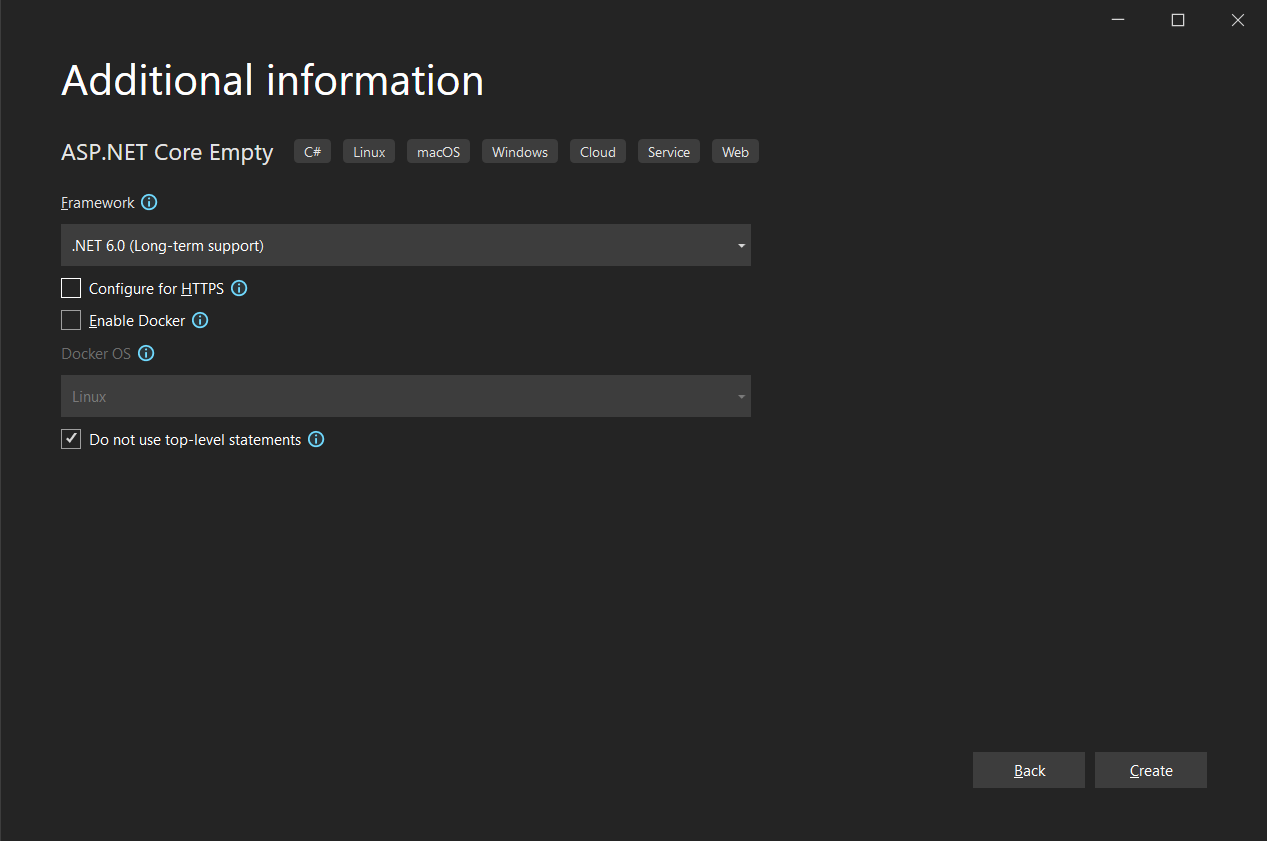Click the macOS tag
Screen dimensions: 1267x841
pos(438,152)
